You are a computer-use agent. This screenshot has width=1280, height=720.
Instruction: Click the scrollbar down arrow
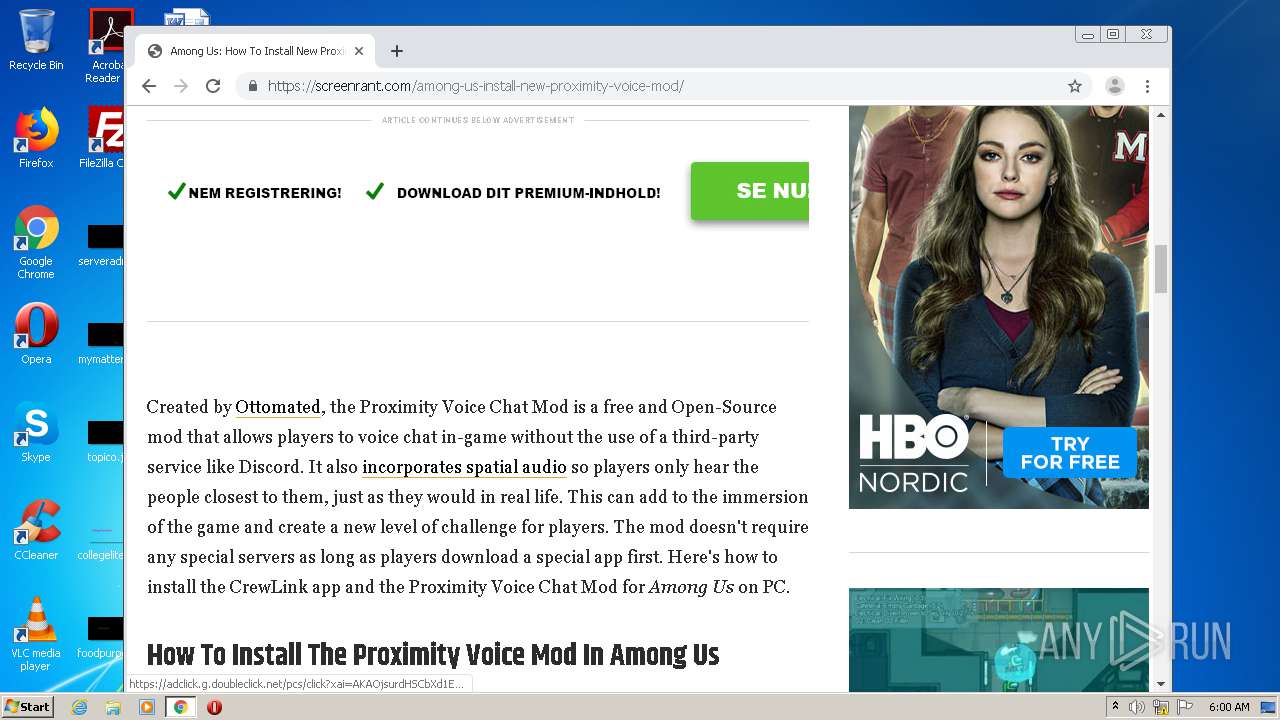(1161, 684)
